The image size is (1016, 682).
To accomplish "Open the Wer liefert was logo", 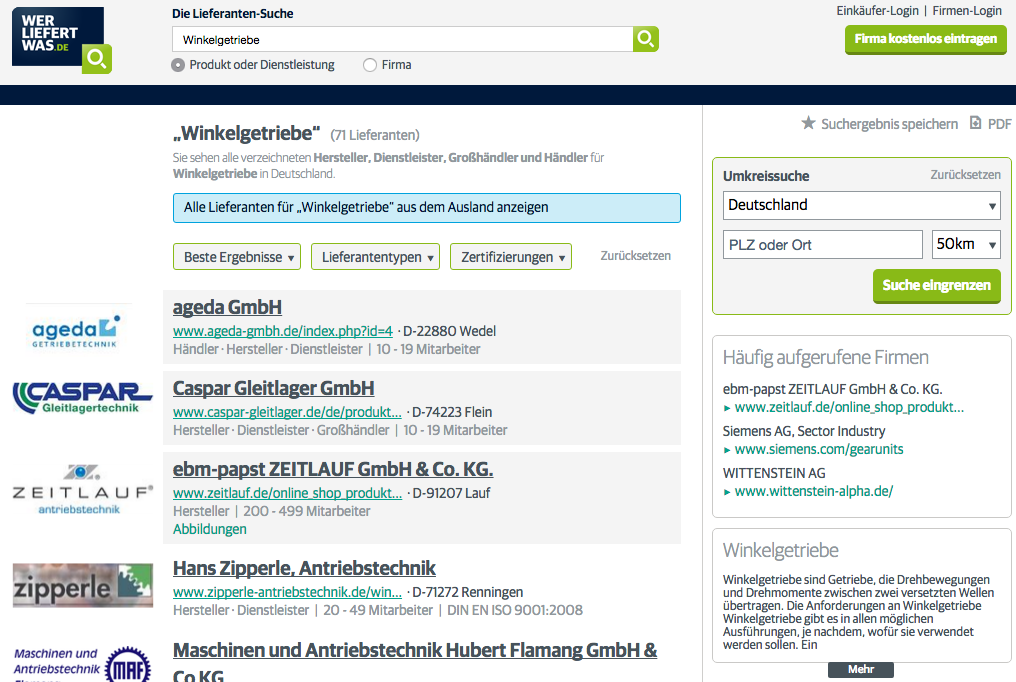I will click(x=62, y=40).
